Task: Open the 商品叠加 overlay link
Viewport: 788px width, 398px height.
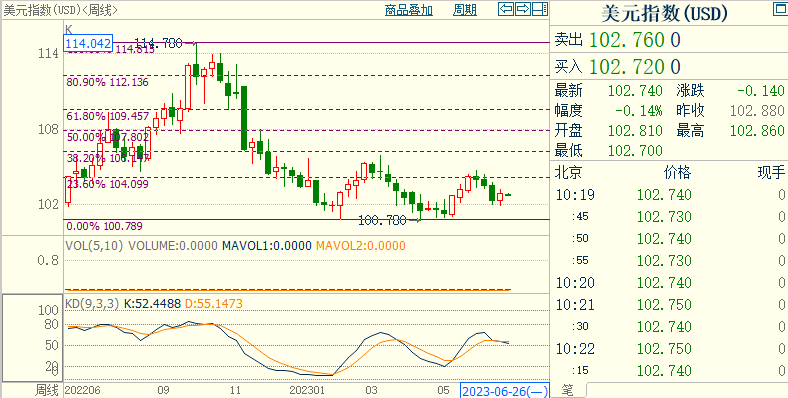Action: coord(408,10)
